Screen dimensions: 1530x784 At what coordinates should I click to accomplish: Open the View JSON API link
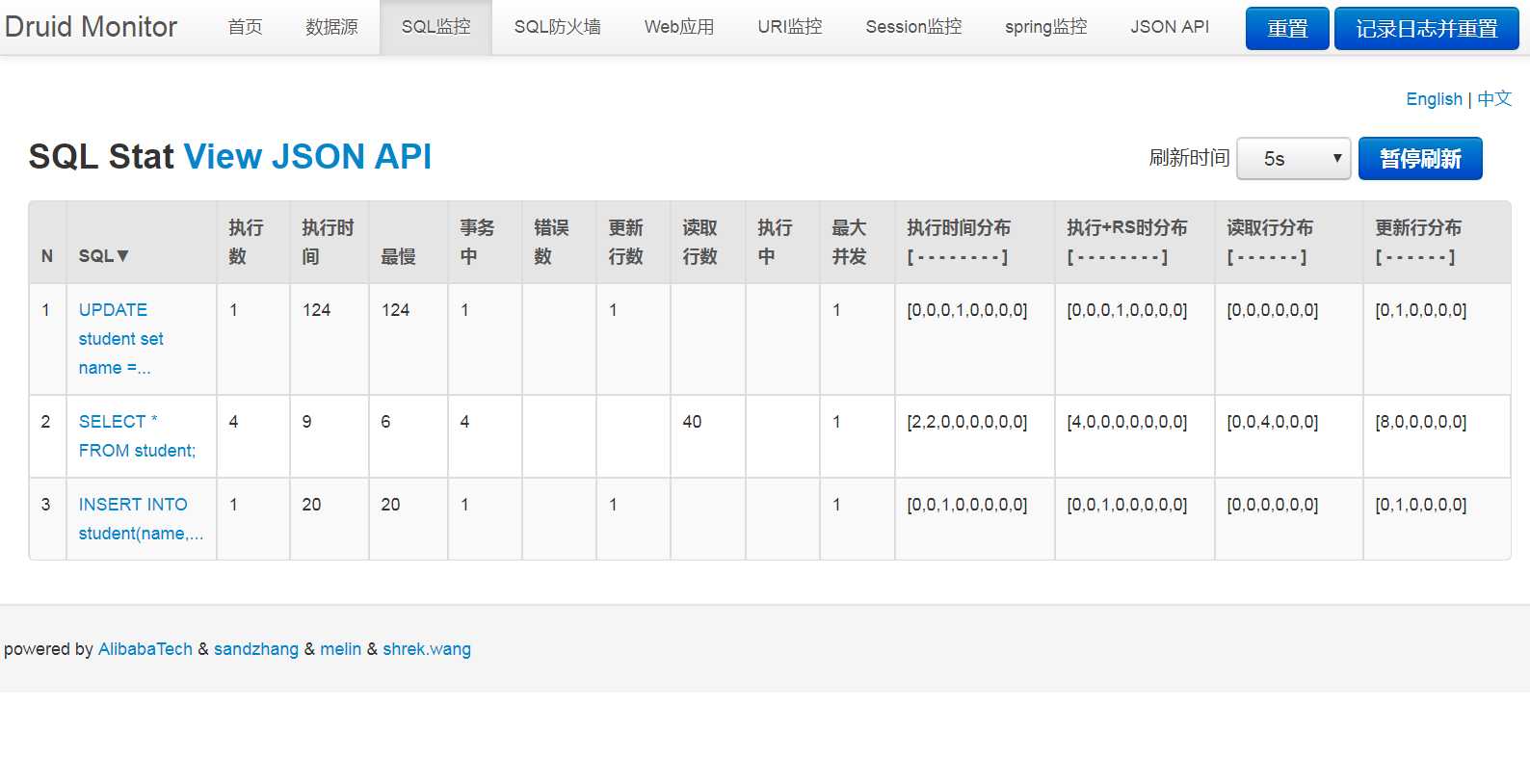pyautogui.click(x=307, y=156)
